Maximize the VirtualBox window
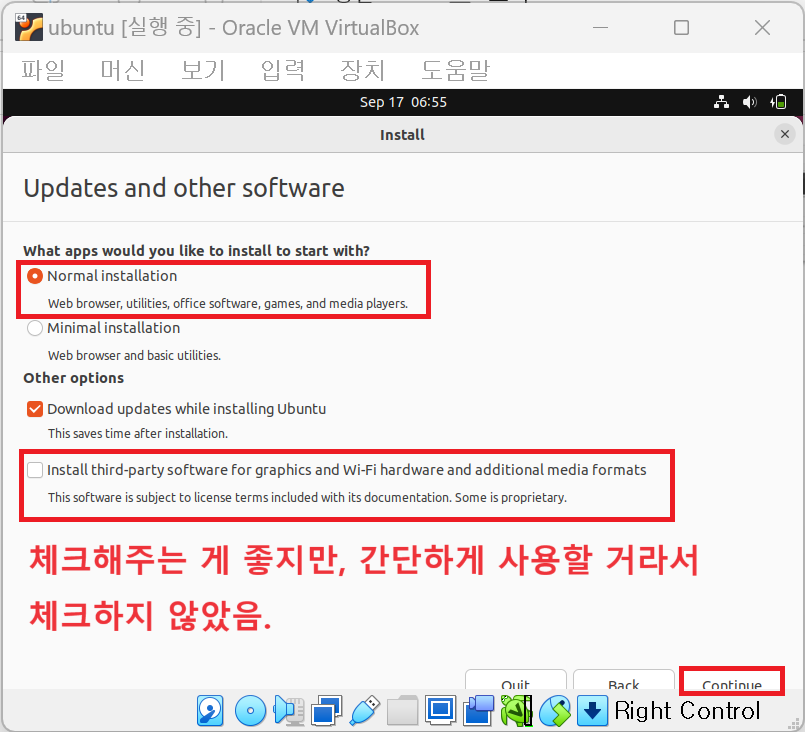Screen dimensions: 805x732 [x=681, y=28]
